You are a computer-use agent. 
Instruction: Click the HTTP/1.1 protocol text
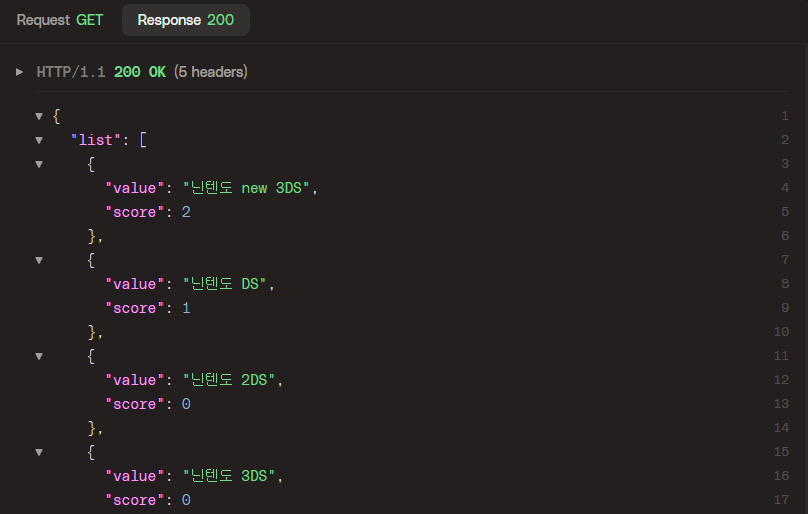click(71, 72)
